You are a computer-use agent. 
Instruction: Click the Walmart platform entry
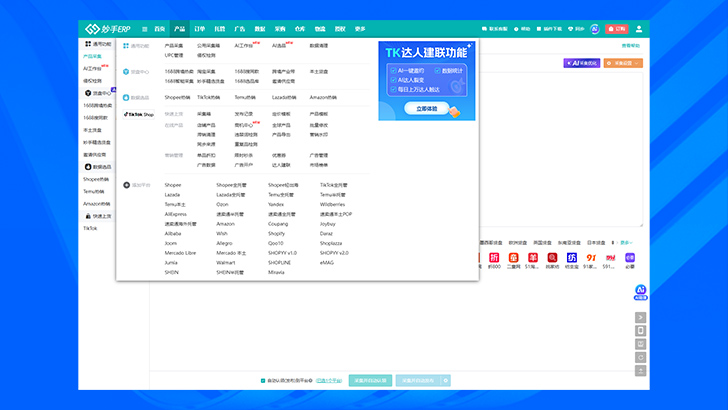click(x=226, y=263)
